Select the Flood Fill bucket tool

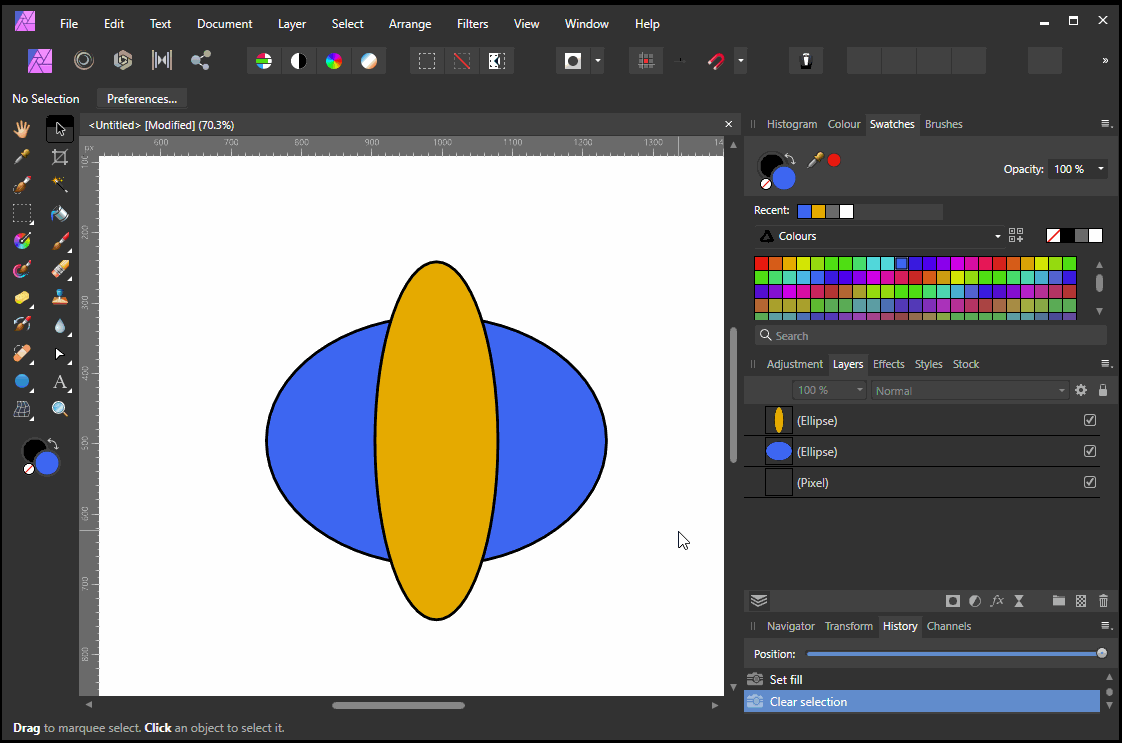(60, 213)
